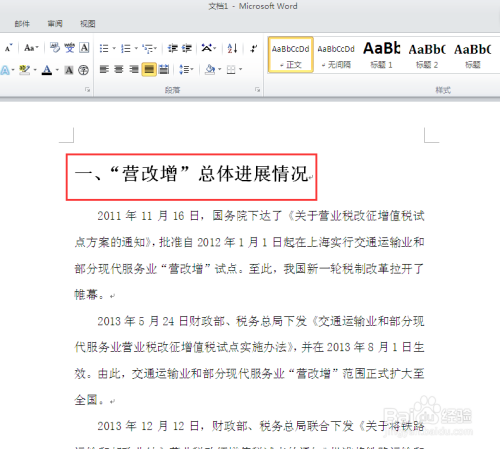The width and height of the screenshot is (500, 449).
Task: Click the Phonetic Guide icon
Action: pos(69,48)
